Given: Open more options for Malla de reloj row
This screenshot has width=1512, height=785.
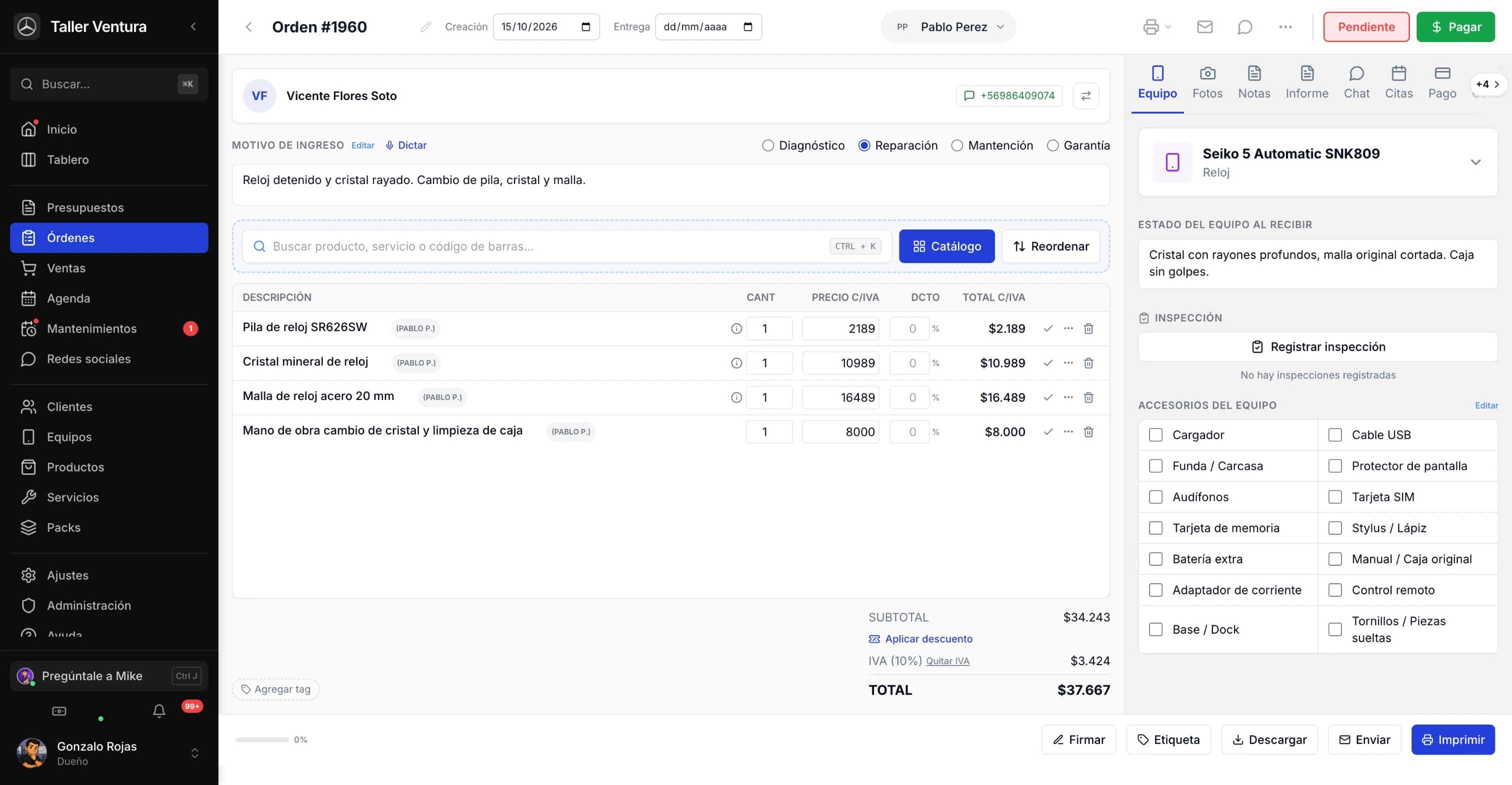Looking at the screenshot, I should pyautogui.click(x=1068, y=397).
